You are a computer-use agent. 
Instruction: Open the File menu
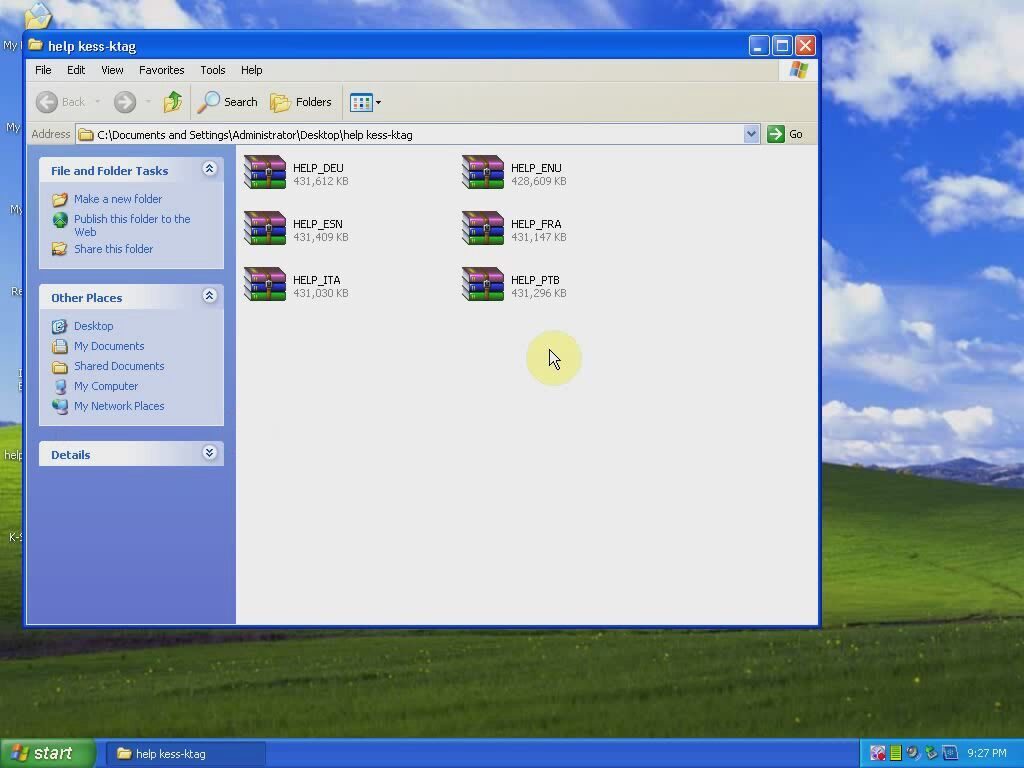(x=43, y=70)
